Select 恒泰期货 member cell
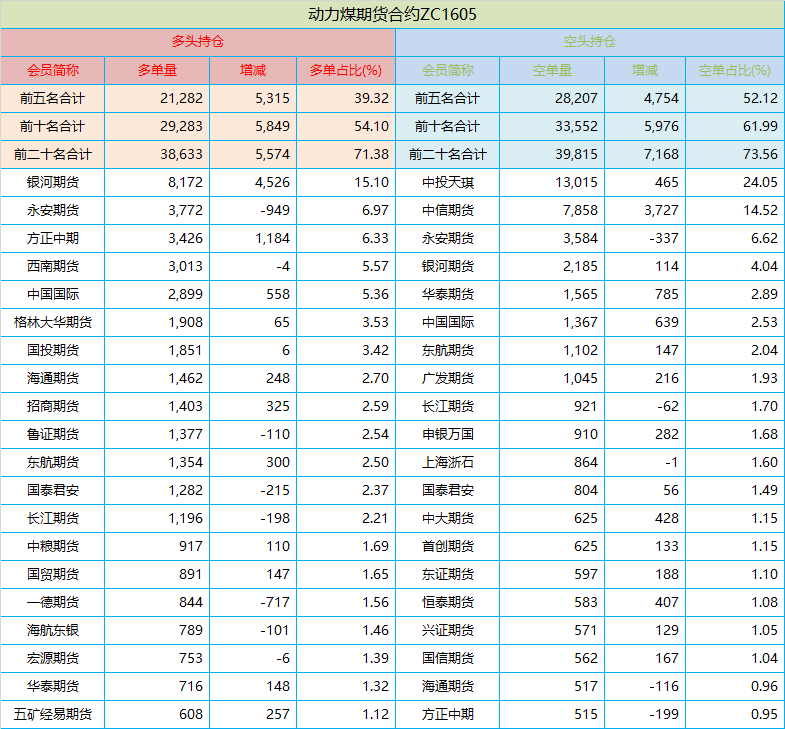785x729 pixels. tap(448, 603)
